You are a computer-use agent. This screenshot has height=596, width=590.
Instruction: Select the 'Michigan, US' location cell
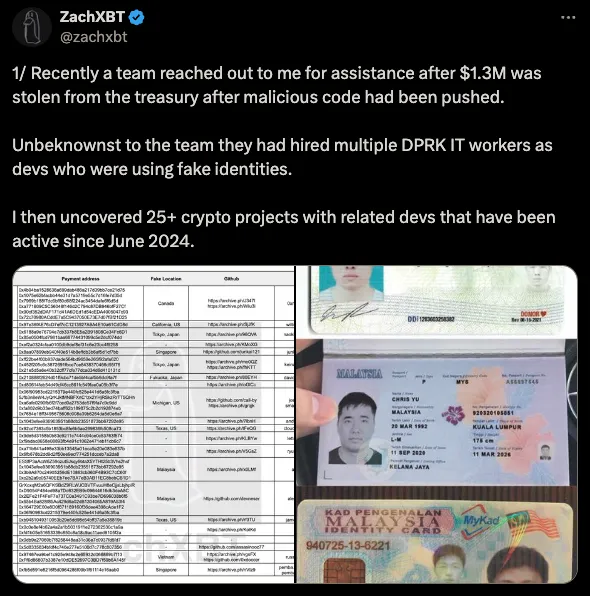(166, 403)
